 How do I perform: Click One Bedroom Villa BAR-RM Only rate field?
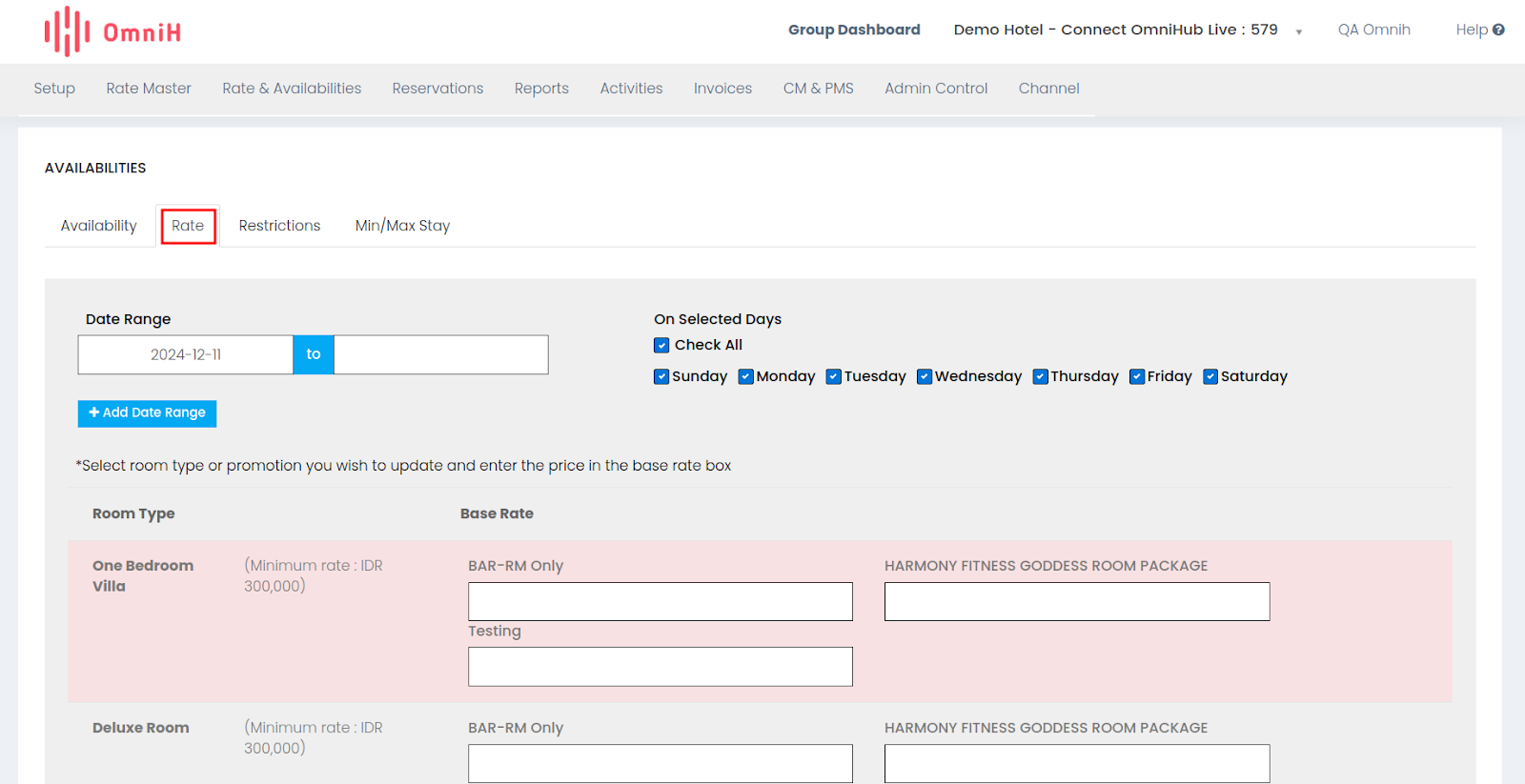(x=661, y=602)
